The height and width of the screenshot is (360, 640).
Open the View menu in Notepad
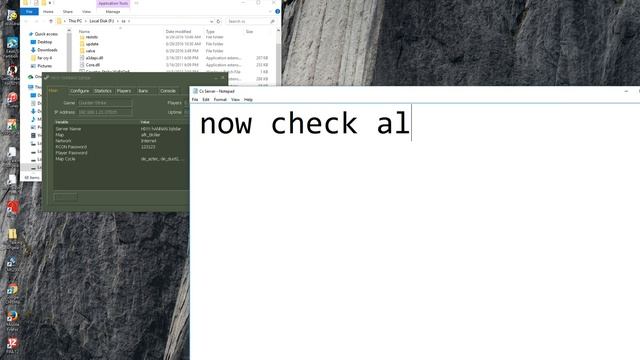coord(235,100)
